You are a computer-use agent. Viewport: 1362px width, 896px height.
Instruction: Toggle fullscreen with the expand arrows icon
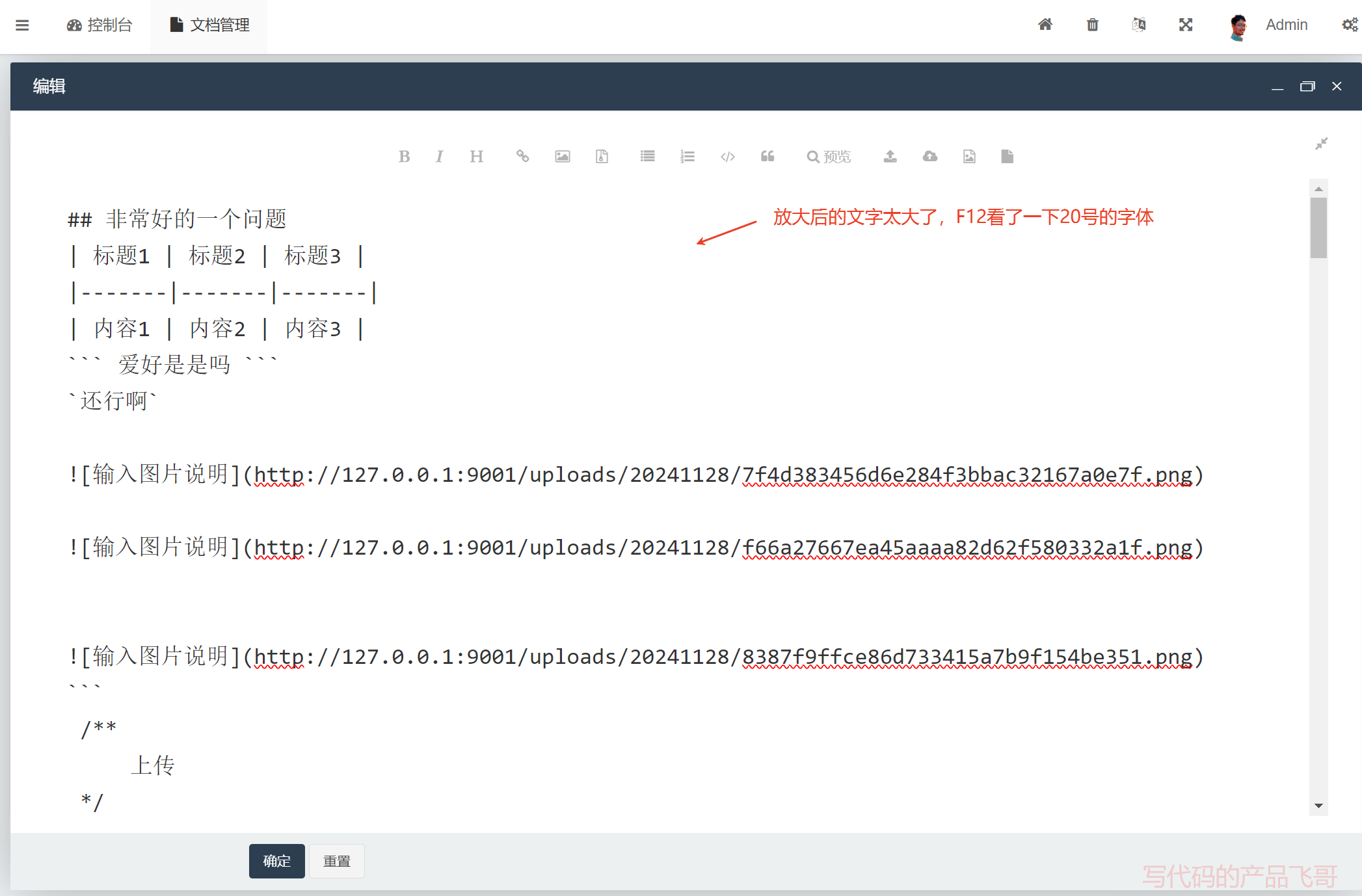coord(1186,25)
